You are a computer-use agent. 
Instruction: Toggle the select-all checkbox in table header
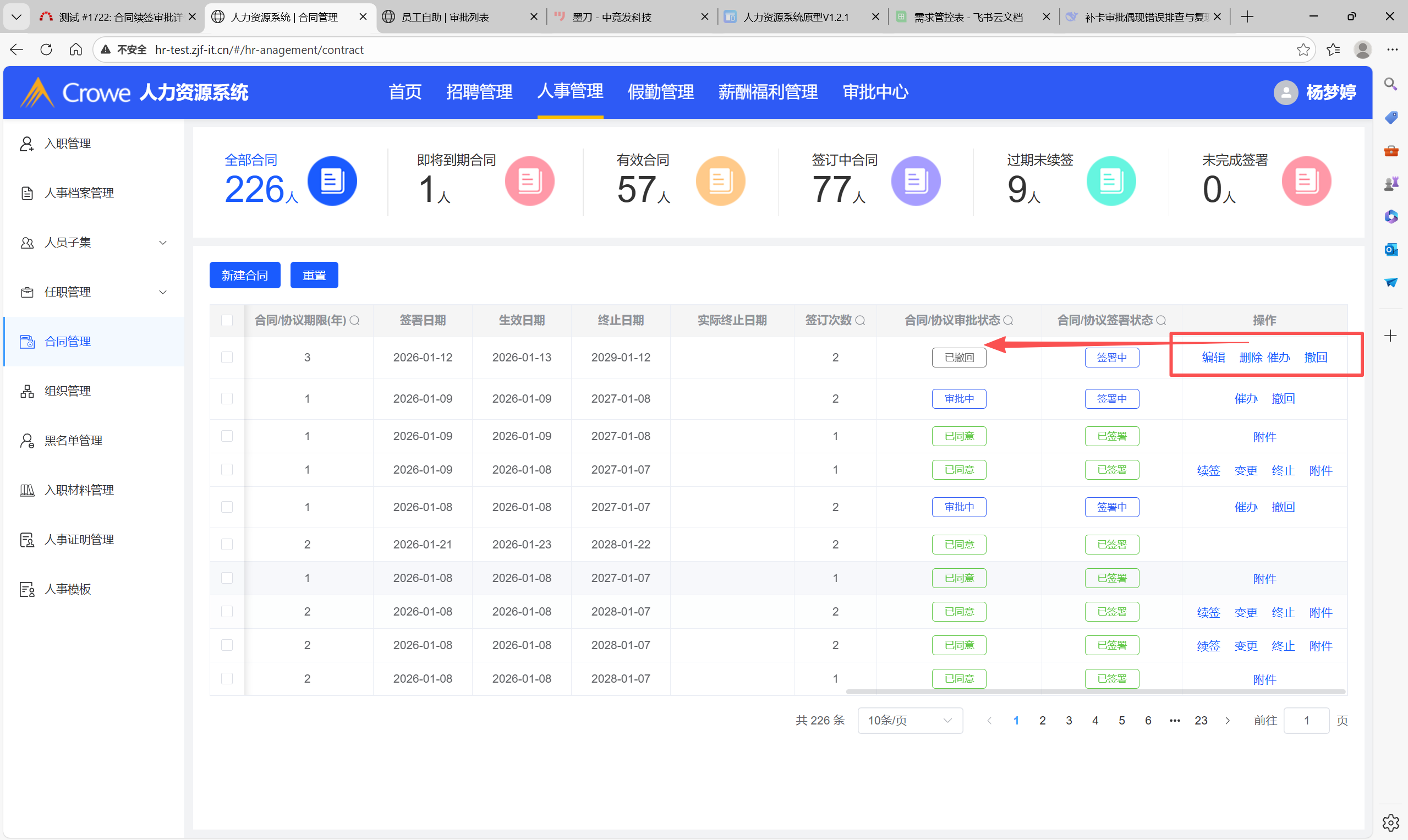[x=227, y=321]
